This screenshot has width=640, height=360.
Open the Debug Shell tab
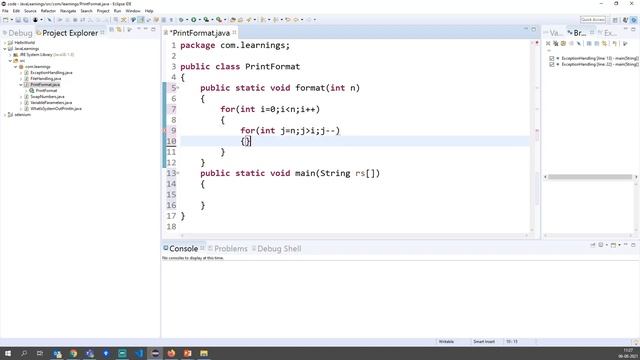276,249
